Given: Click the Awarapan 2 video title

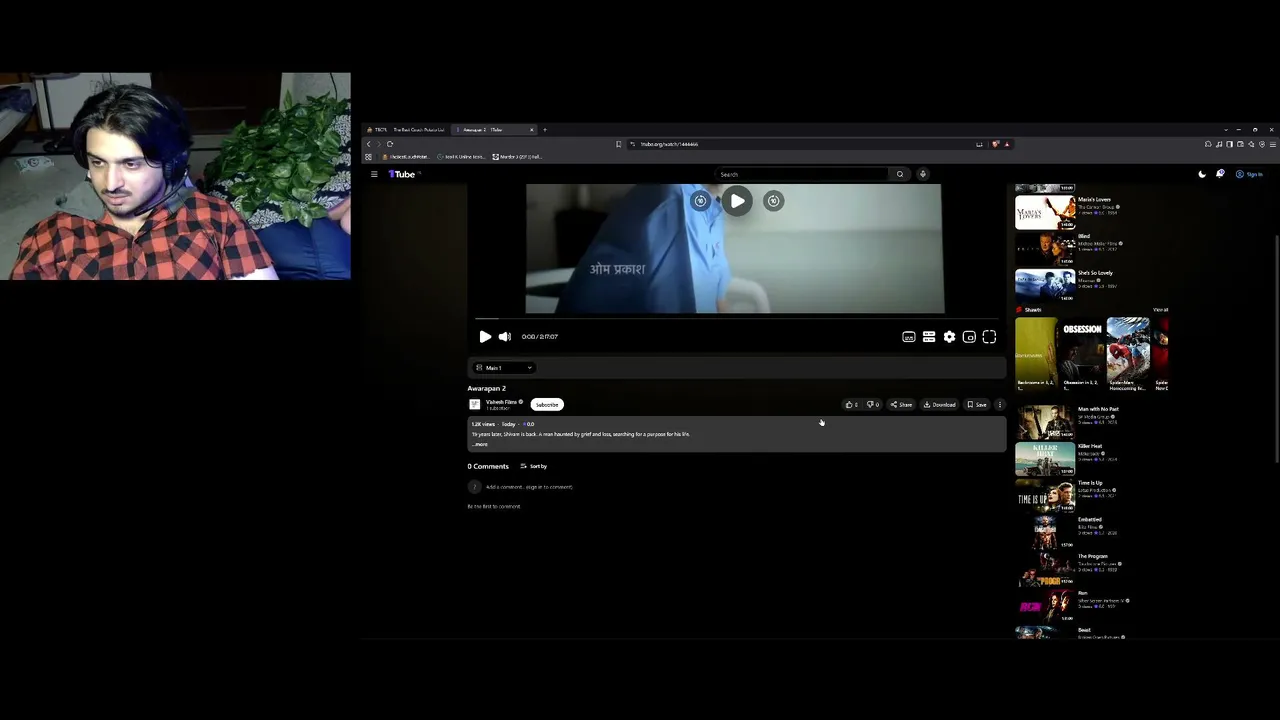Looking at the screenshot, I should [x=487, y=388].
